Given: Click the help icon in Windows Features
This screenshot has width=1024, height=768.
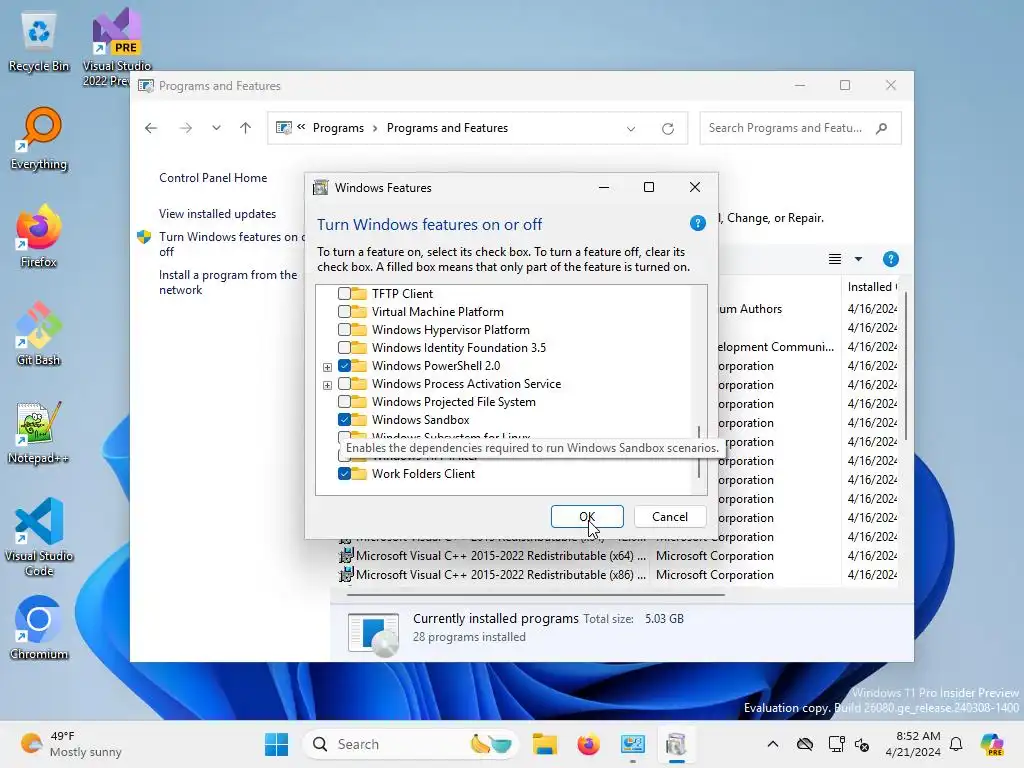Looking at the screenshot, I should coord(697,223).
